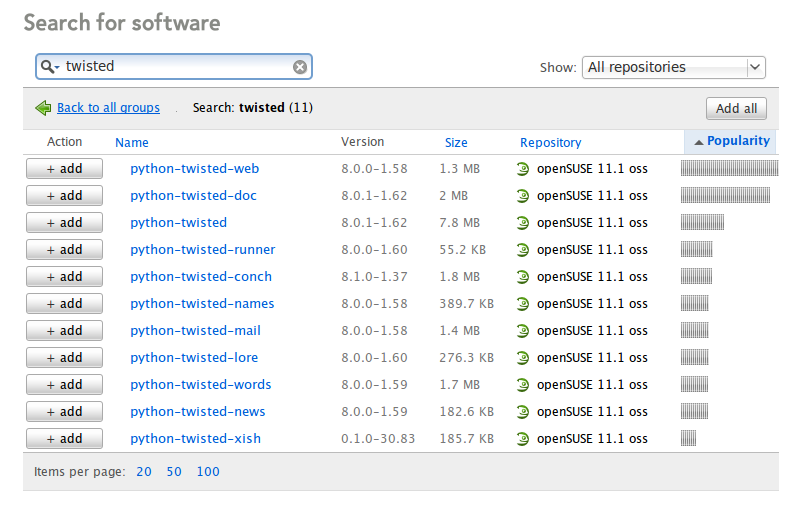Click inside the twisted search field

point(174,67)
